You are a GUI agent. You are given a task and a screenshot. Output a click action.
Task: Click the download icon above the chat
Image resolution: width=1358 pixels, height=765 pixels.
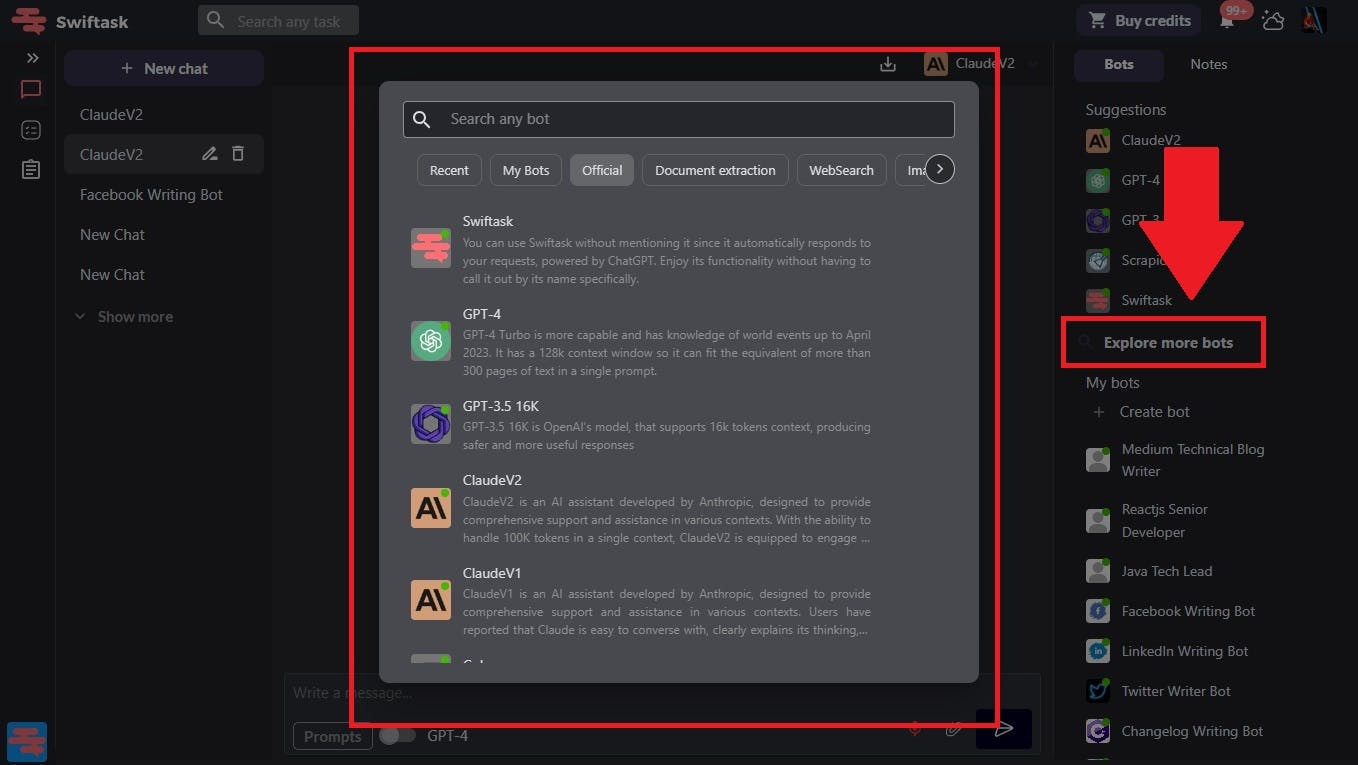coord(888,64)
